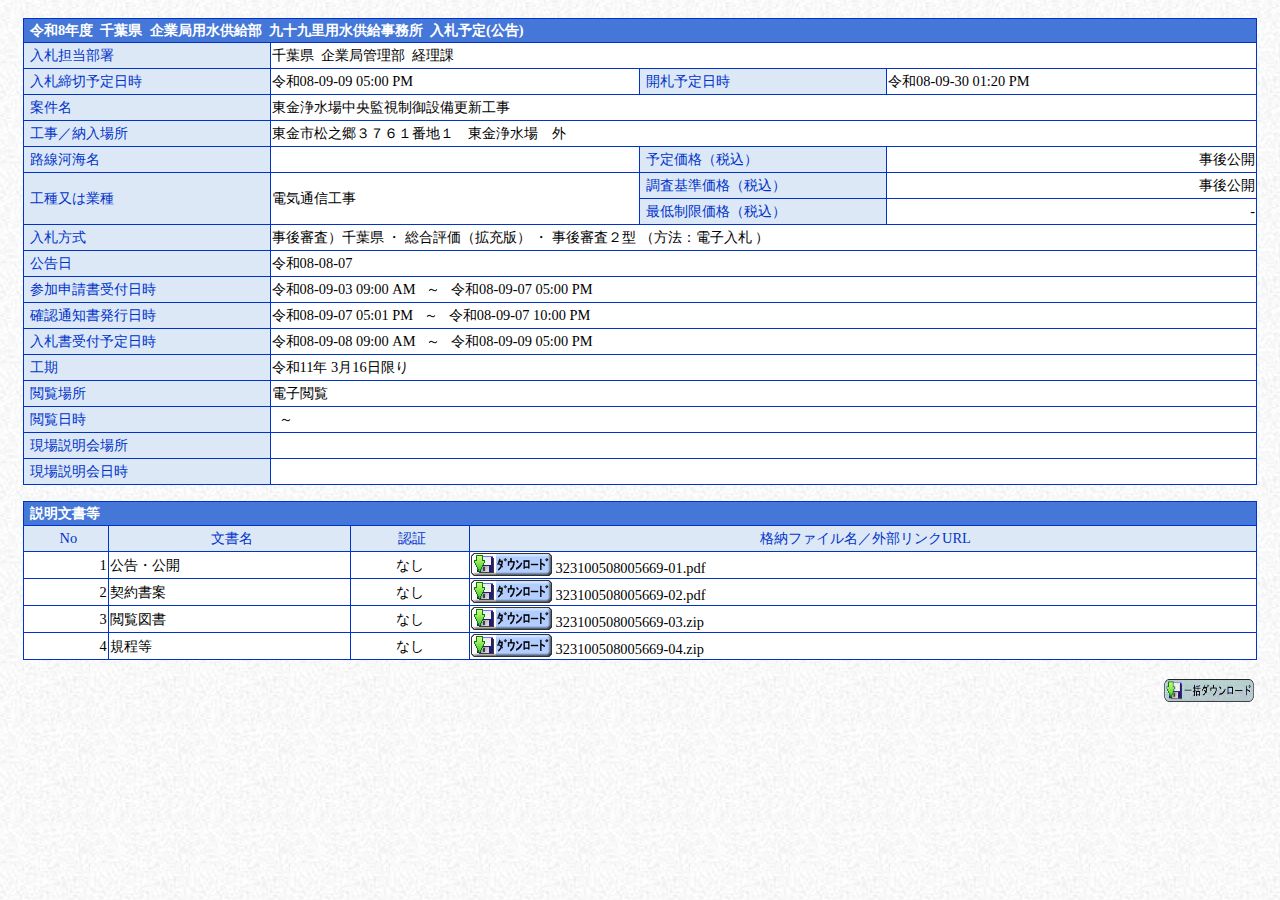The height and width of the screenshot is (900, 1280).
Task: Click value 令和11年 3月16日限り
Action: coord(340,368)
